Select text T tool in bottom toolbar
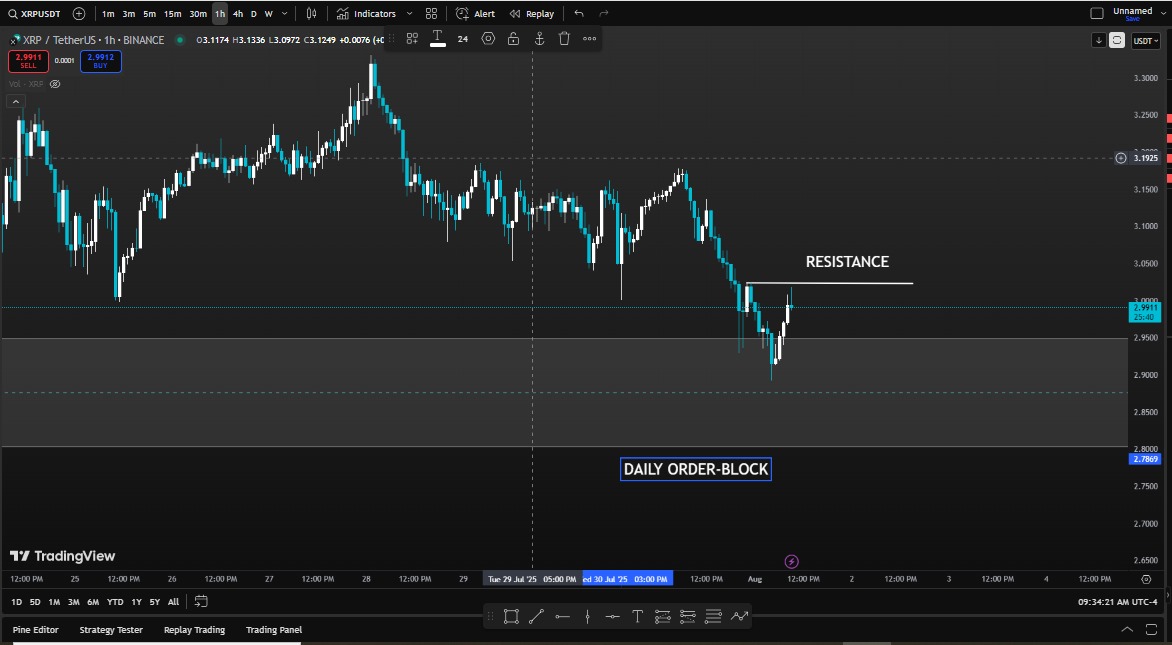The image size is (1172, 645). (638, 617)
